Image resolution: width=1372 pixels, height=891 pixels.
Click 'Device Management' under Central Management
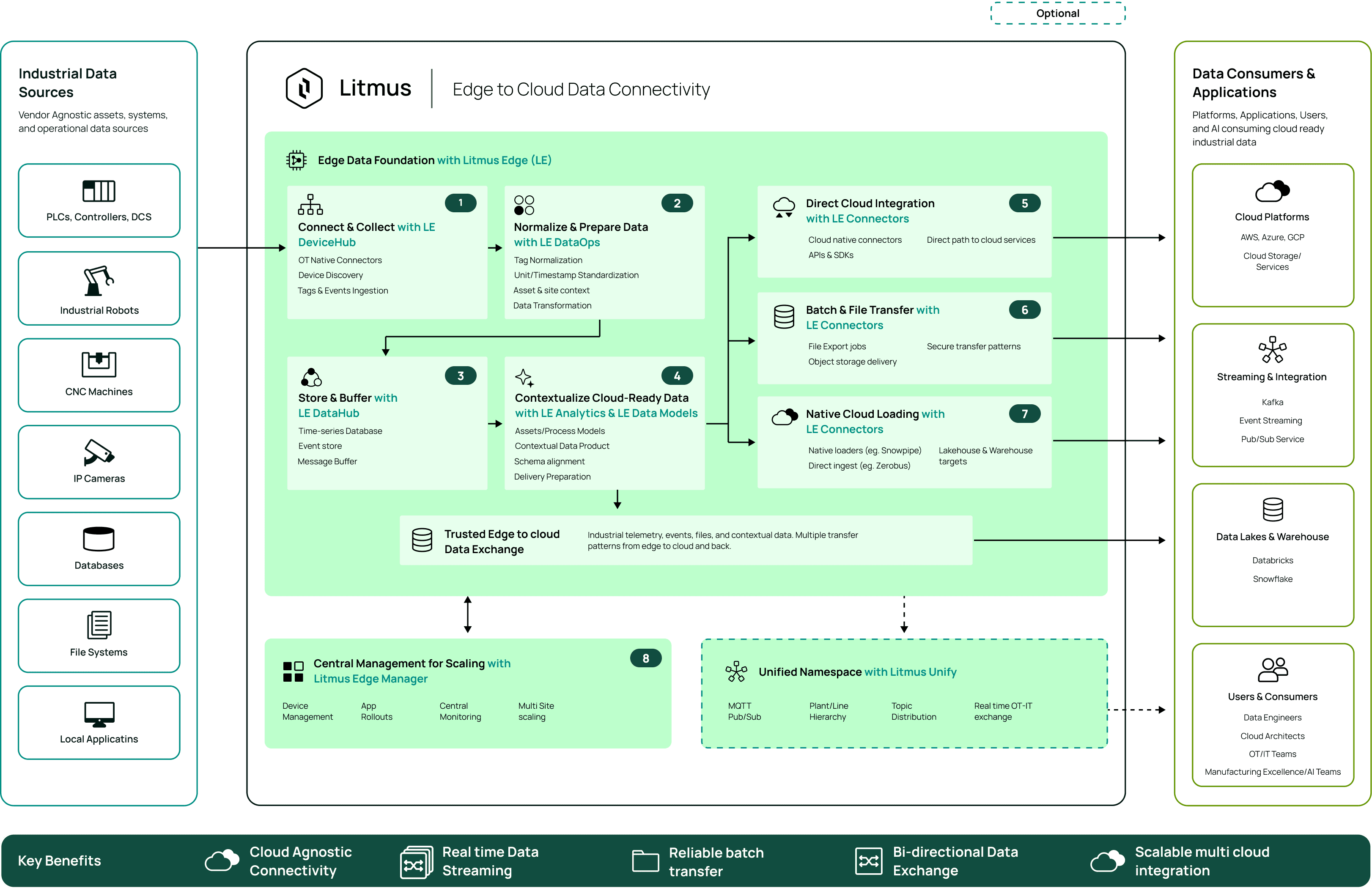coord(307,711)
